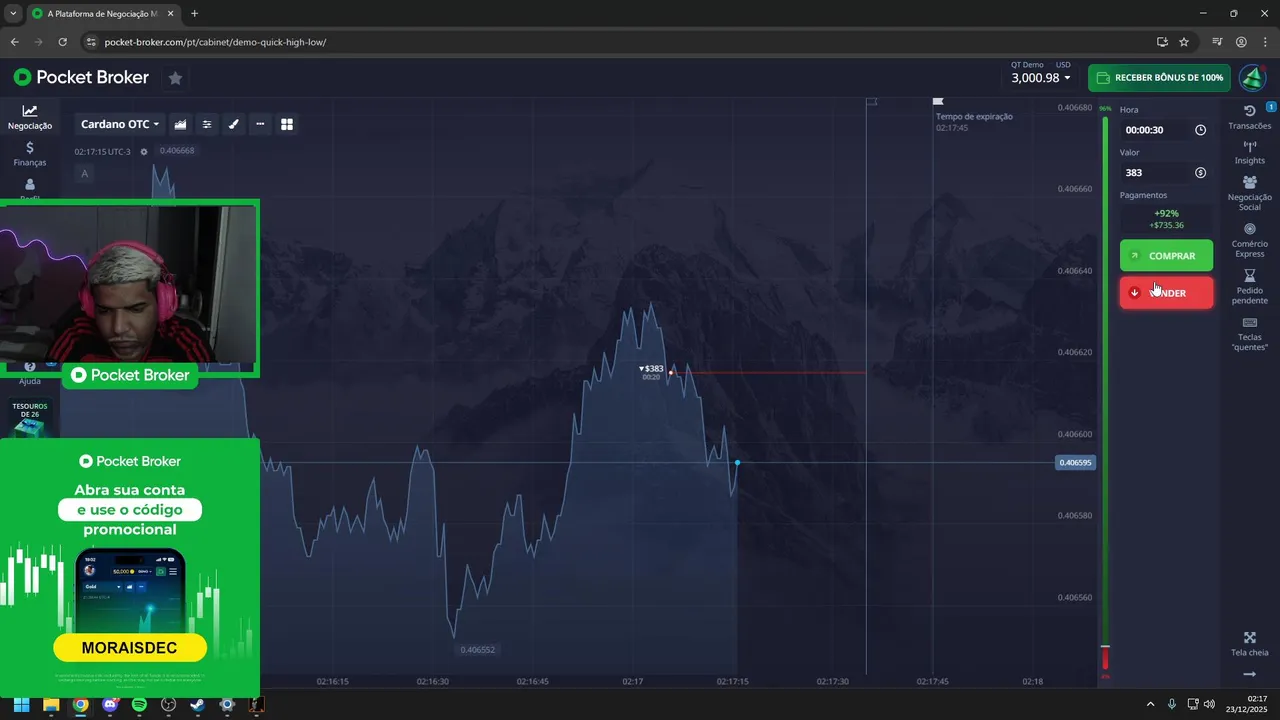The height and width of the screenshot is (720, 1280).
Task: Click the volume speaker tray icon
Action: click(x=1209, y=704)
